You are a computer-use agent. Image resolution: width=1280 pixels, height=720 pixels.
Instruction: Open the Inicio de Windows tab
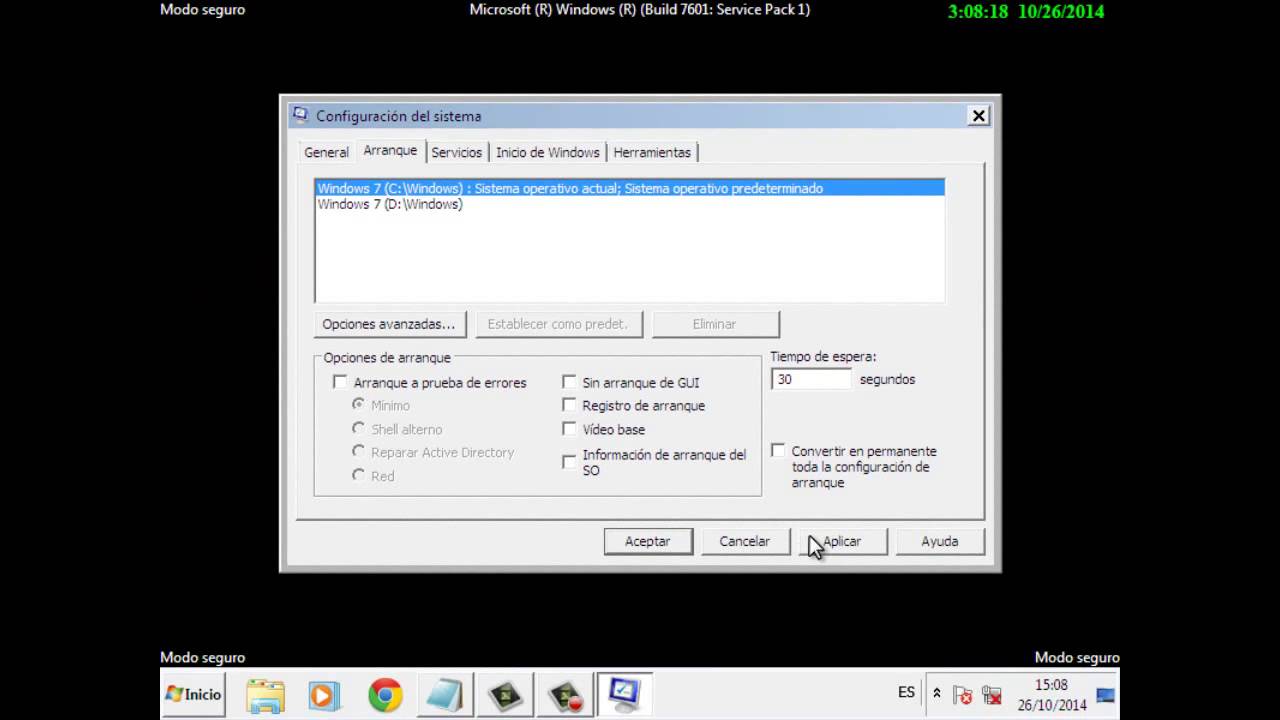tap(548, 152)
